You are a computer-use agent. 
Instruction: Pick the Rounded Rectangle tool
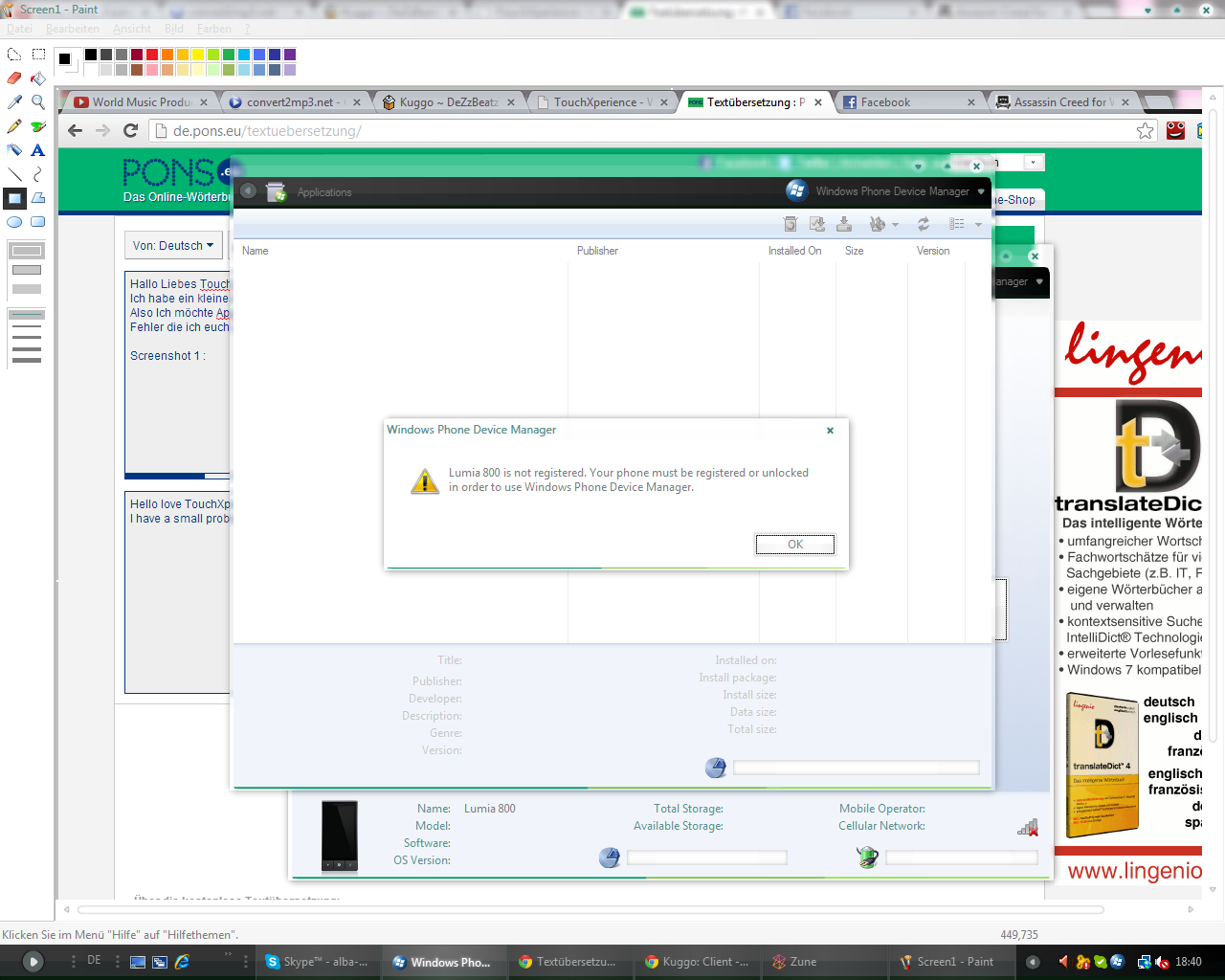pyautogui.click(x=38, y=222)
